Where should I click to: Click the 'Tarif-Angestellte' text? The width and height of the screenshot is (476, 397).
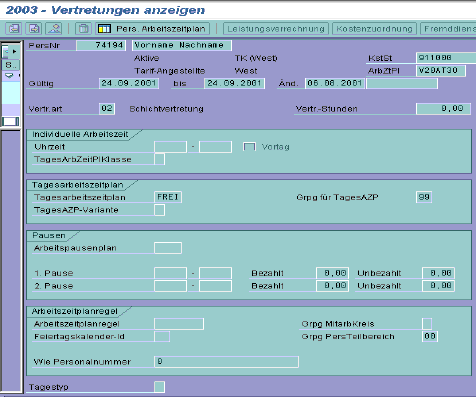pos(170,71)
